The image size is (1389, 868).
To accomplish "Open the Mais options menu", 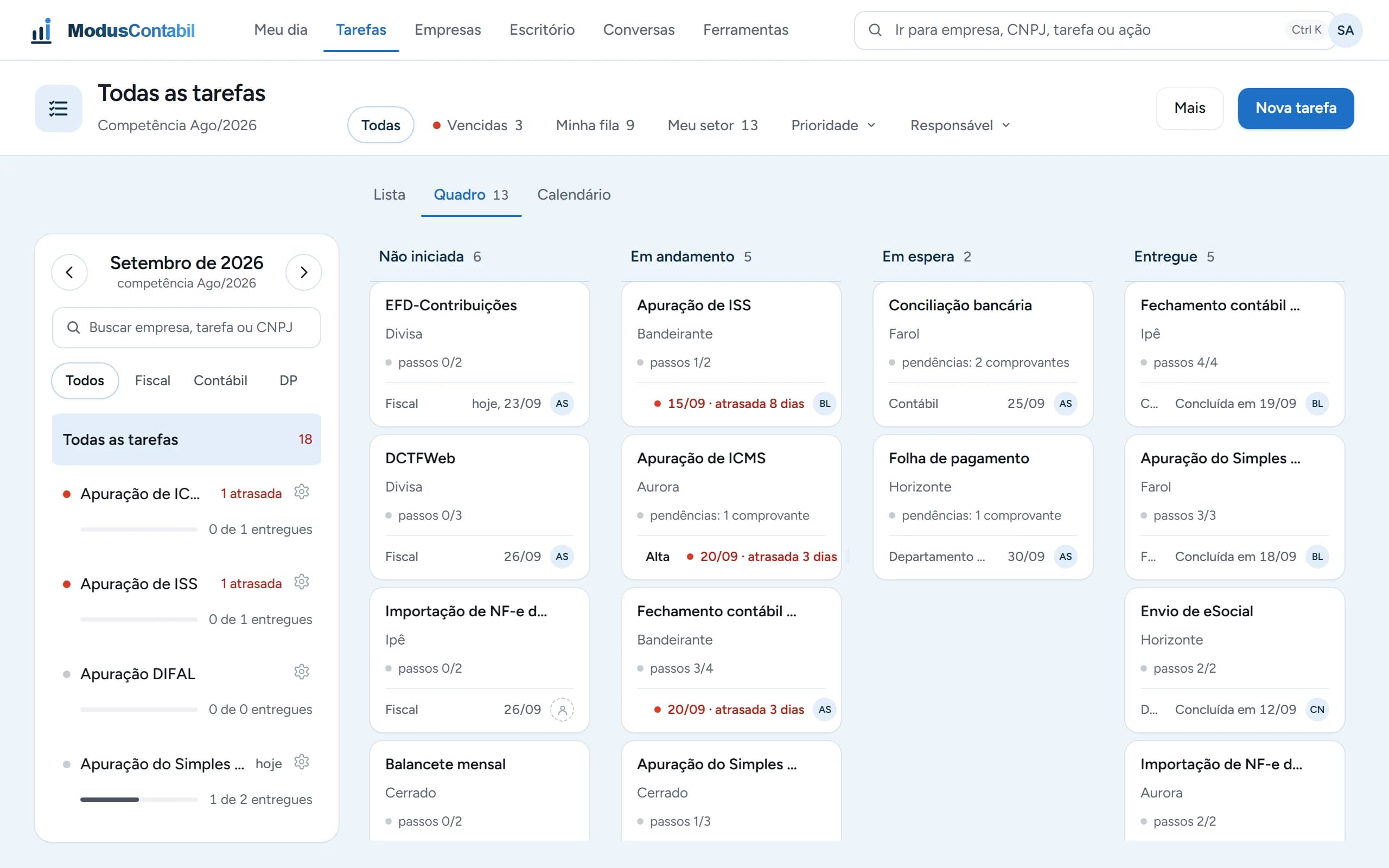I will coord(1189,108).
